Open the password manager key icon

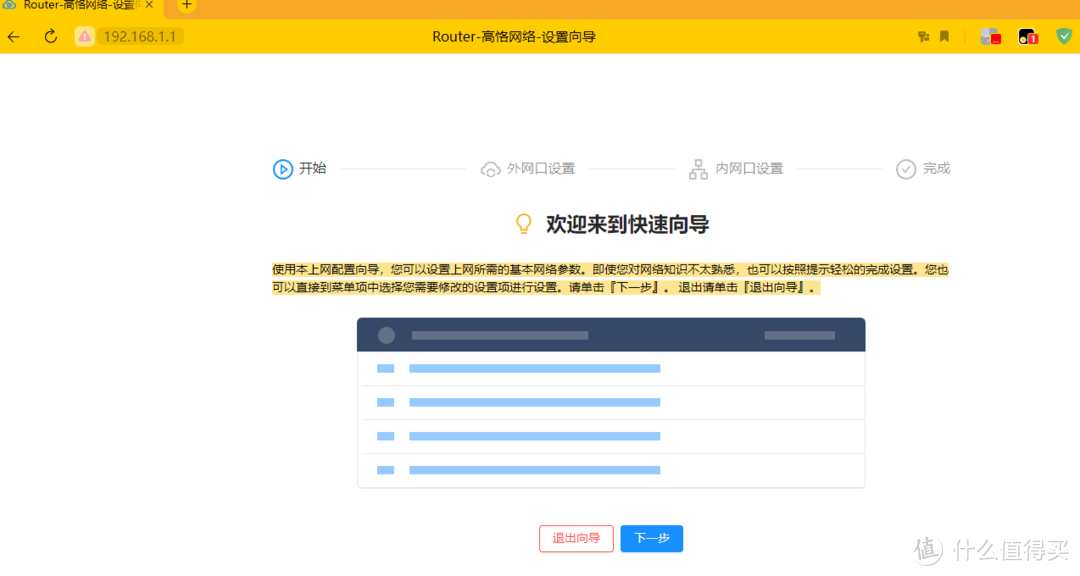click(922, 36)
